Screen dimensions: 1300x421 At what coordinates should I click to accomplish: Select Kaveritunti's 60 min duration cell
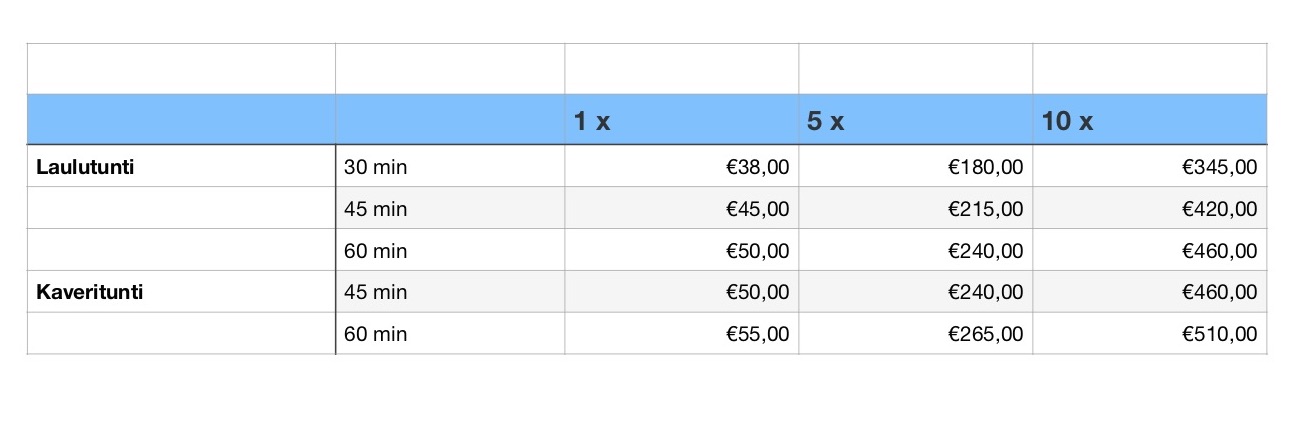(x=450, y=334)
